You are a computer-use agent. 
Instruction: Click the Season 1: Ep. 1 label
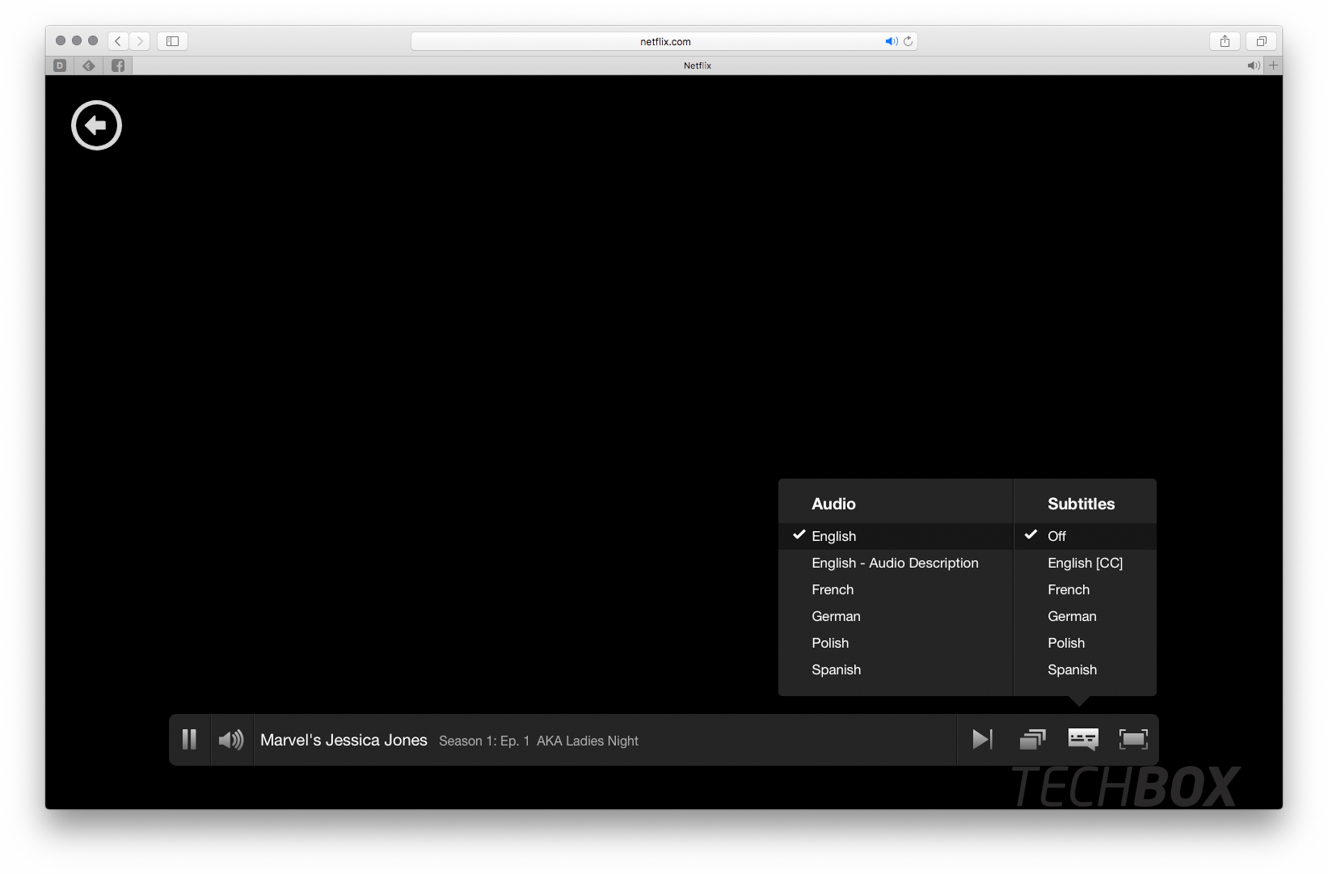click(484, 741)
